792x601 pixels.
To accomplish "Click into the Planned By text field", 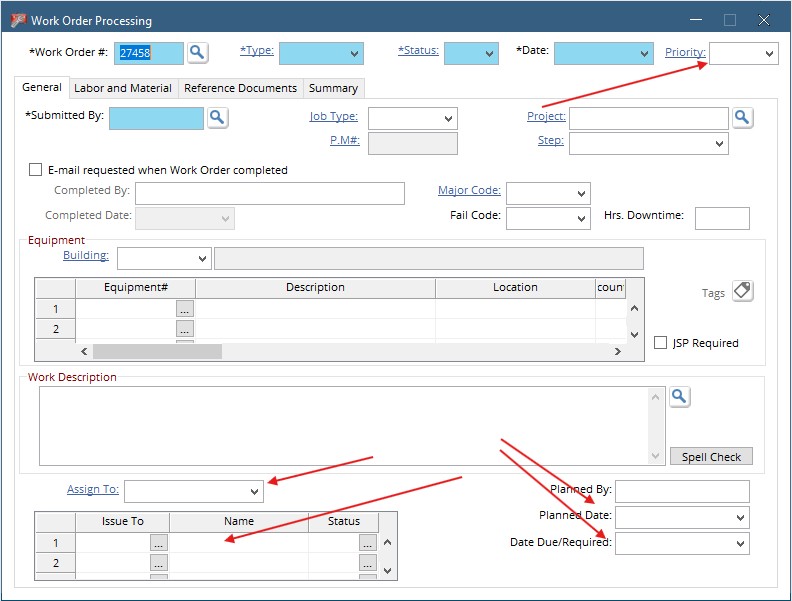I will pos(682,491).
